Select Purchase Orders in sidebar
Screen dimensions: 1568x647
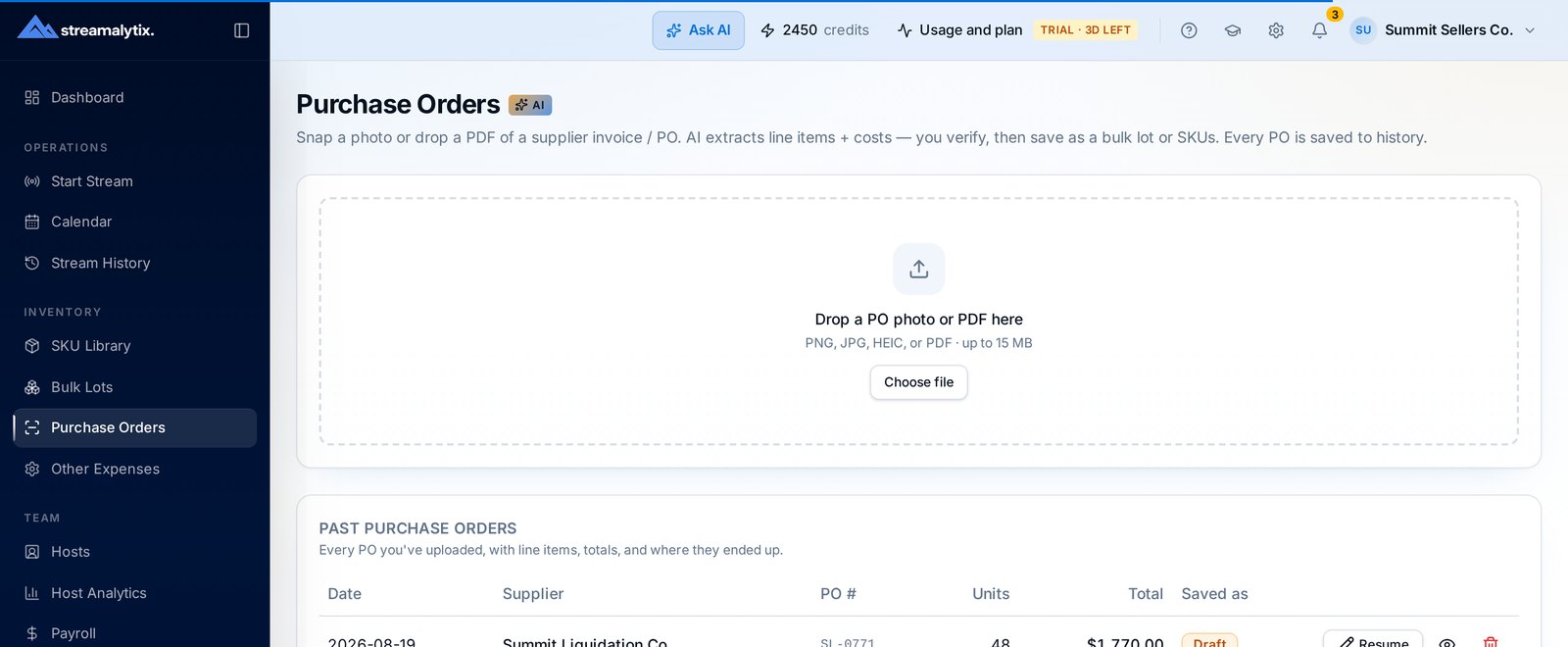coord(134,427)
